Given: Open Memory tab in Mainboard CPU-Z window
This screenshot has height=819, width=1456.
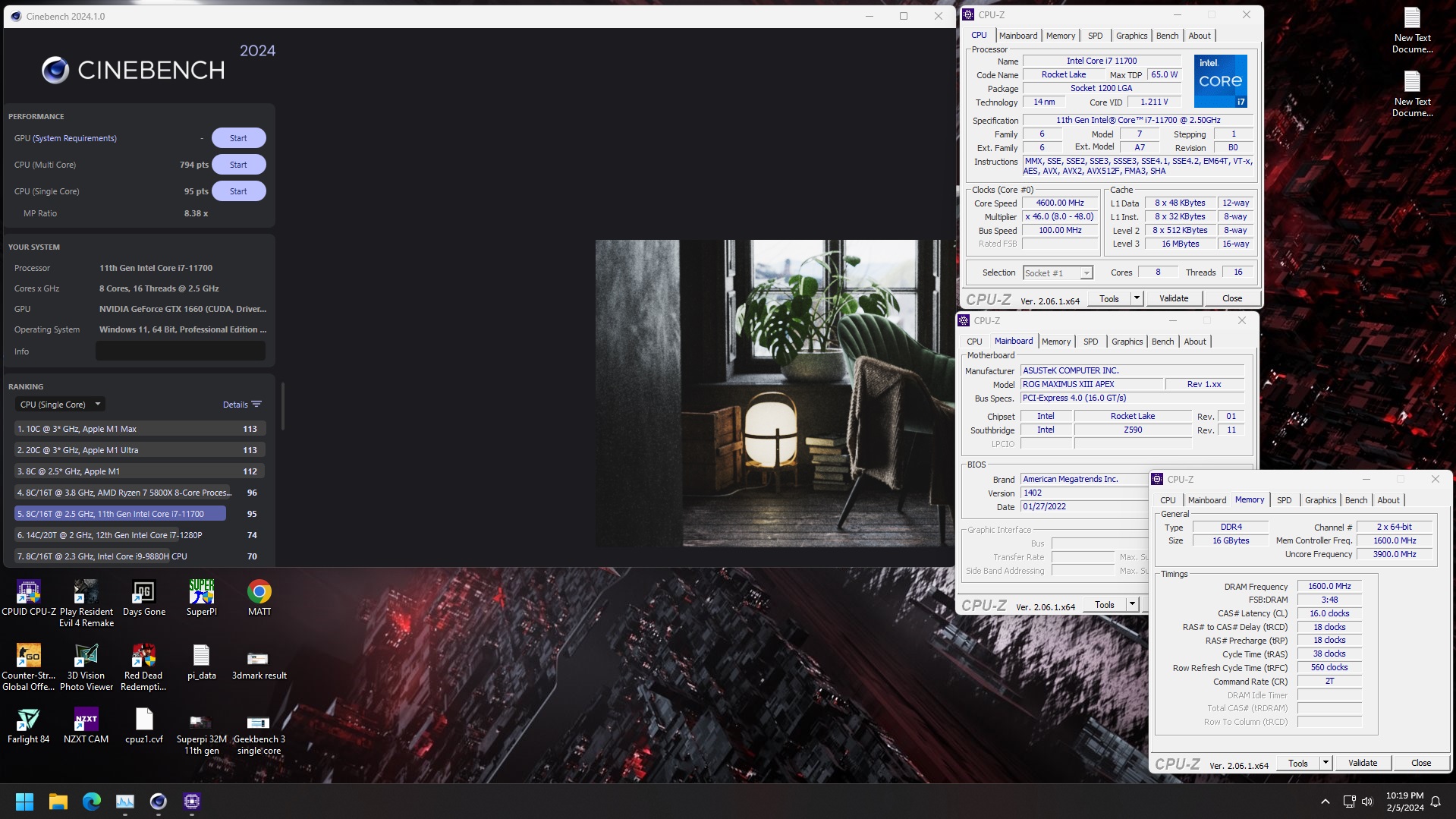Looking at the screenshot, I should (x=1055, y=342).
